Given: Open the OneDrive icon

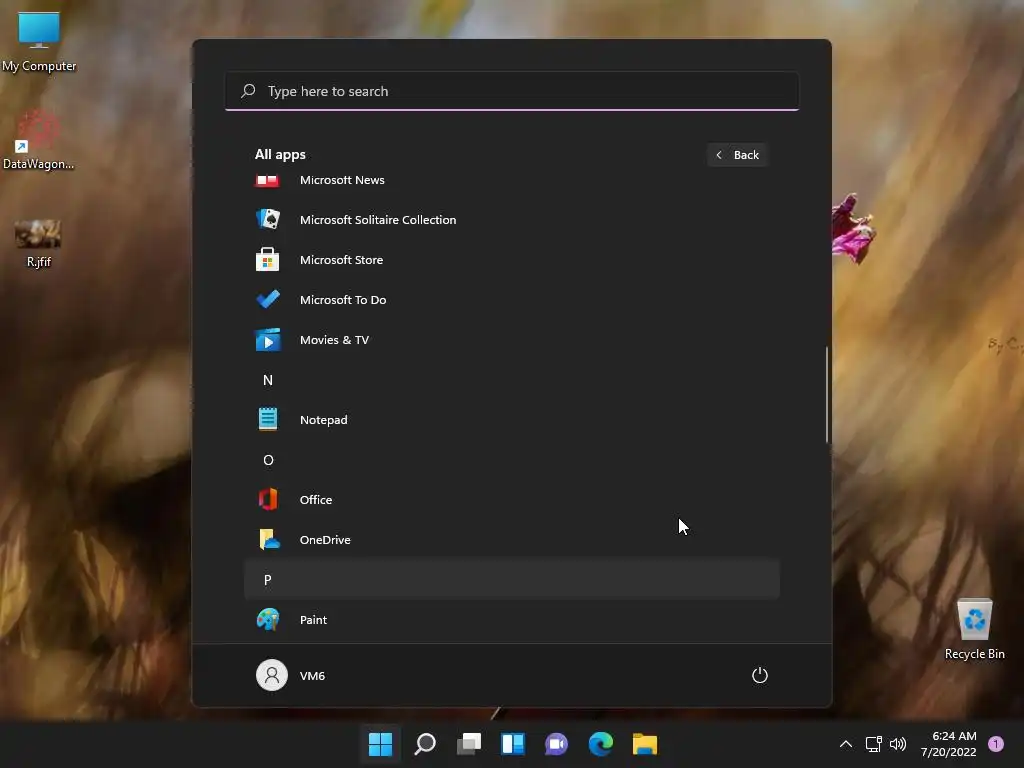Looking at the screenshot, I should [268, 539].
